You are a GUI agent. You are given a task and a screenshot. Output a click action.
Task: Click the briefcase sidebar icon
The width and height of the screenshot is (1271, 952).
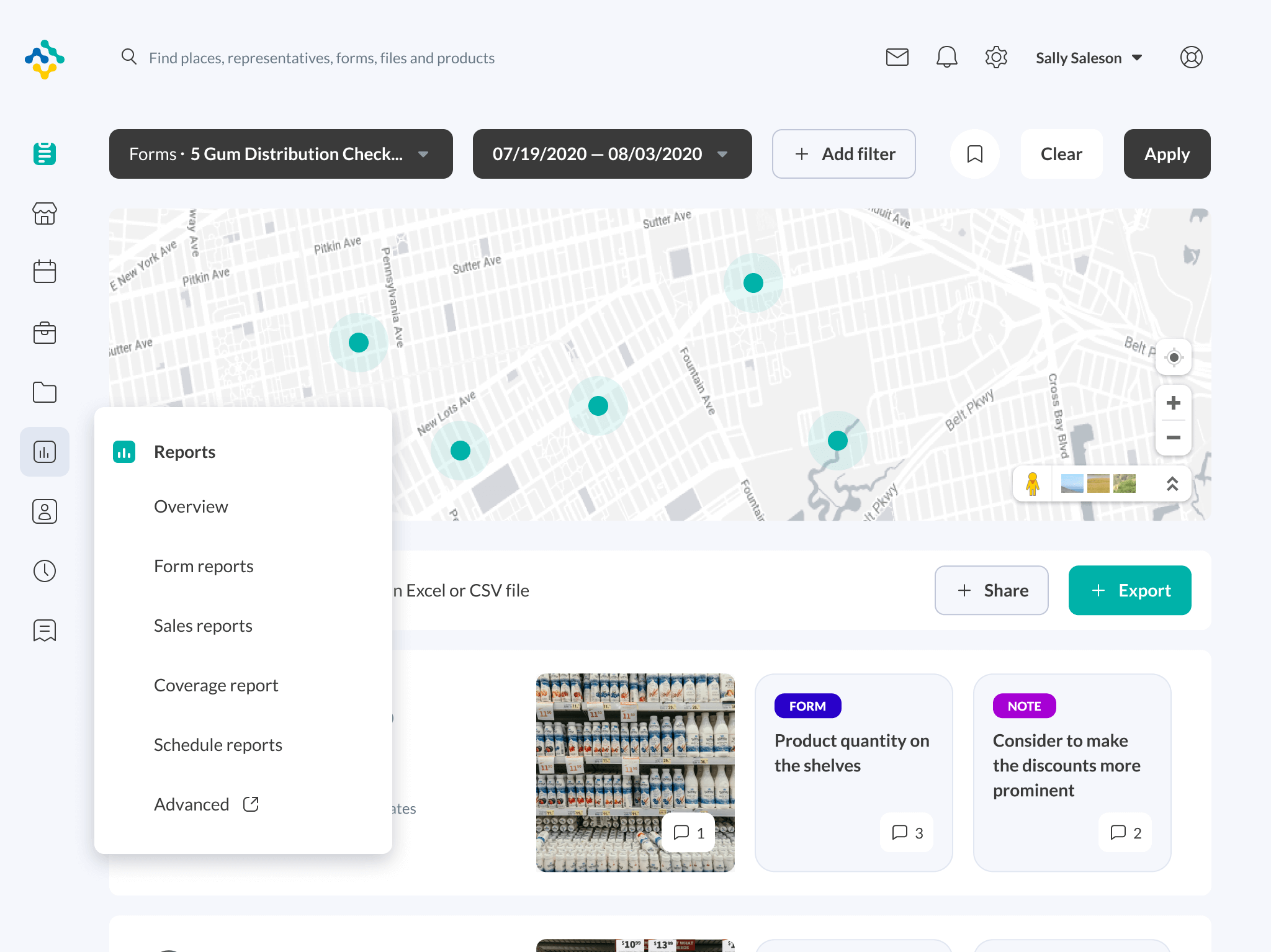(45, 333)
